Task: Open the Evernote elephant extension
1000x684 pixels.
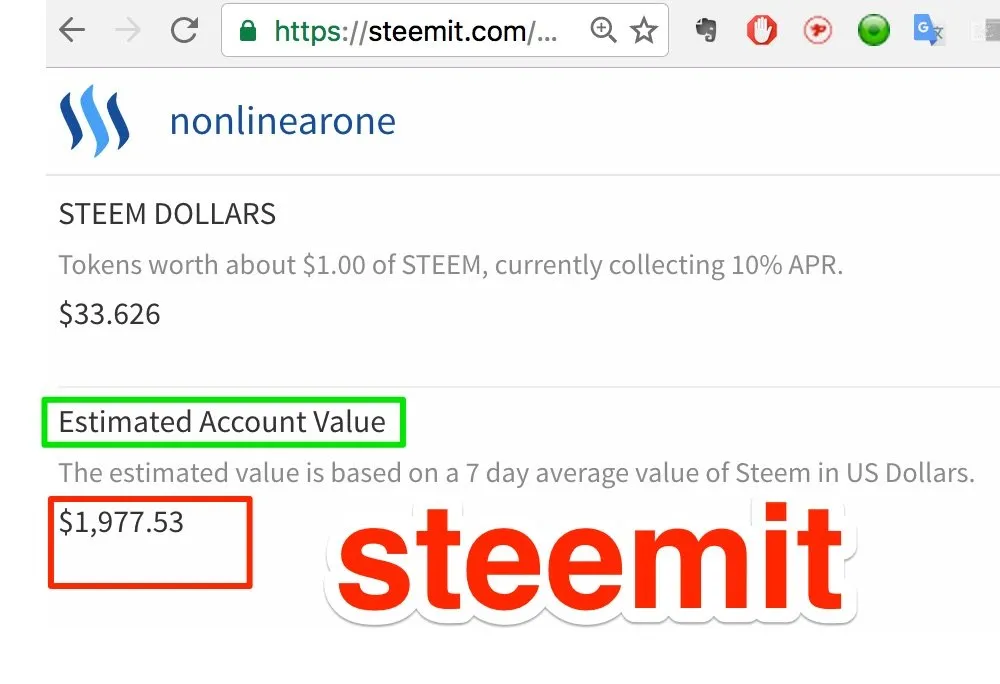Action: click(x=706, y=30)
